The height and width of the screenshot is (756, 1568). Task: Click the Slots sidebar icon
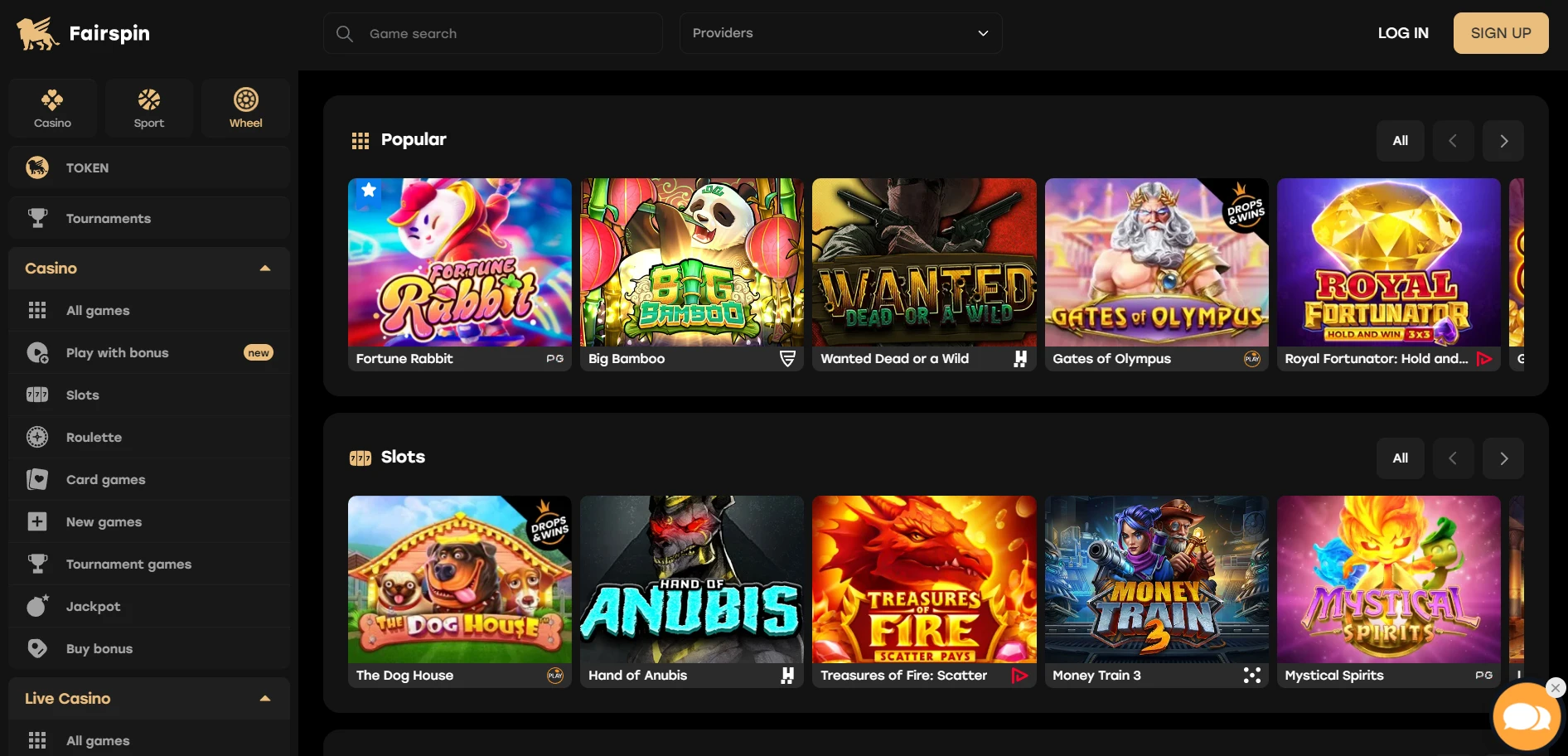tap(37, 395)
